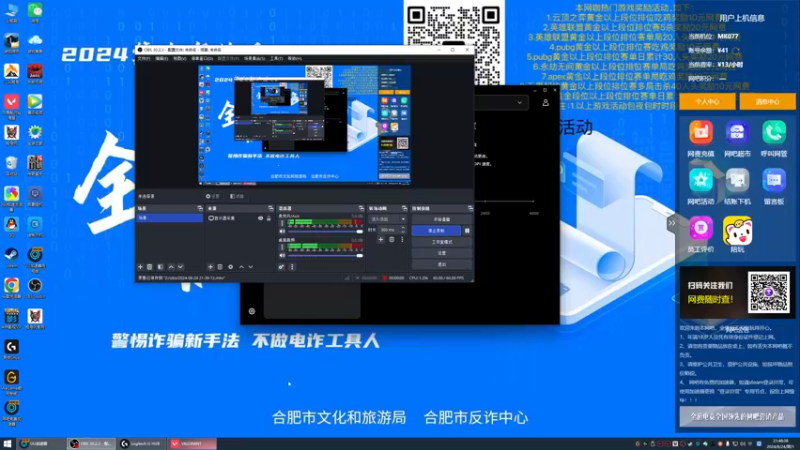Open the 视图 View menu in OBS
The width and height of the screenshot is (800, 450).
click(179, 59)
